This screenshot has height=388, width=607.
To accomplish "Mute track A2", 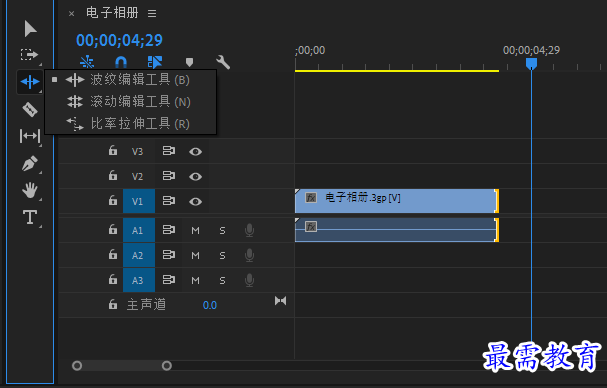I will 195,256.
